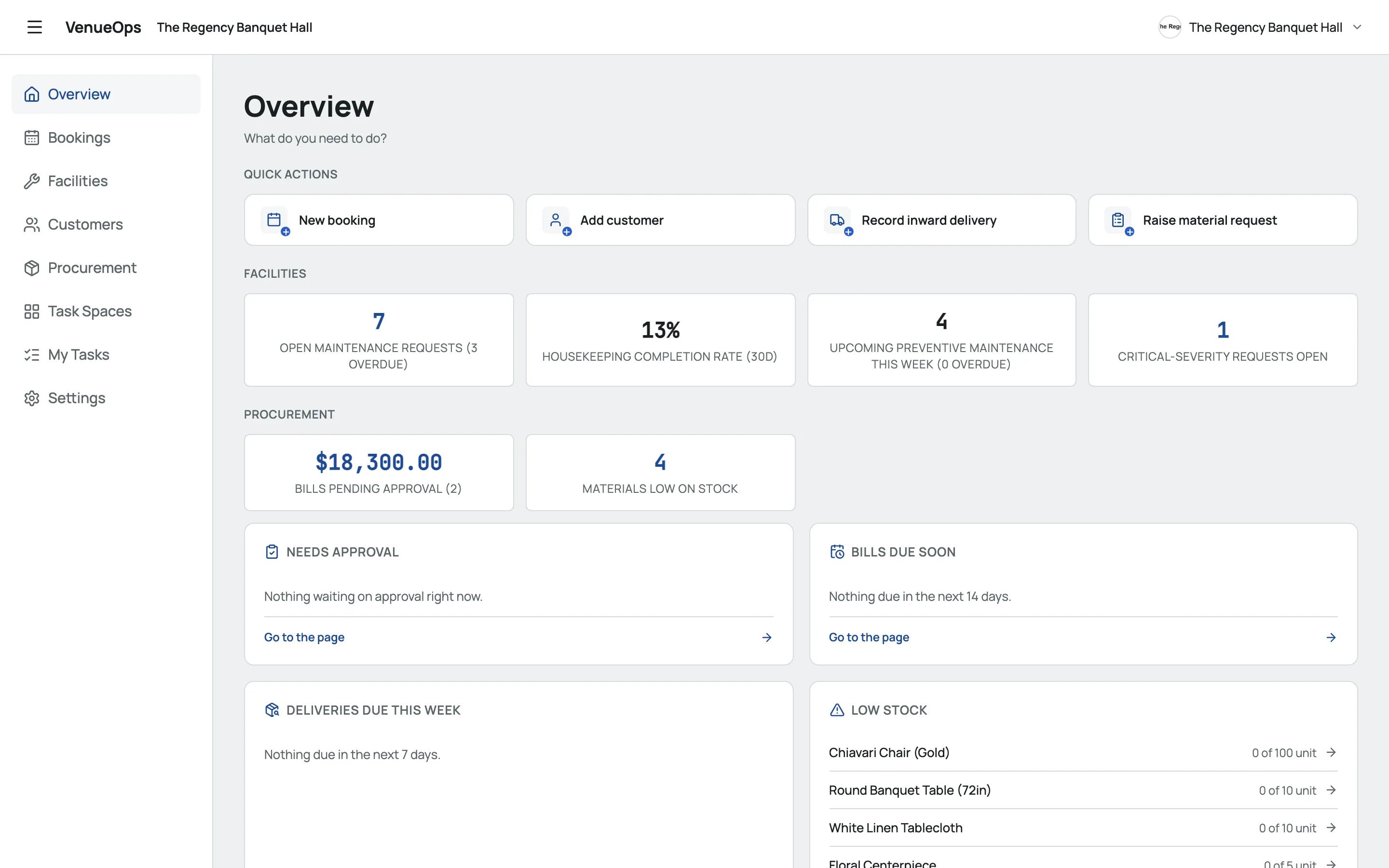Click the Add customer quick action
Screen dimensions: 1389x868
tap(660, 220)
